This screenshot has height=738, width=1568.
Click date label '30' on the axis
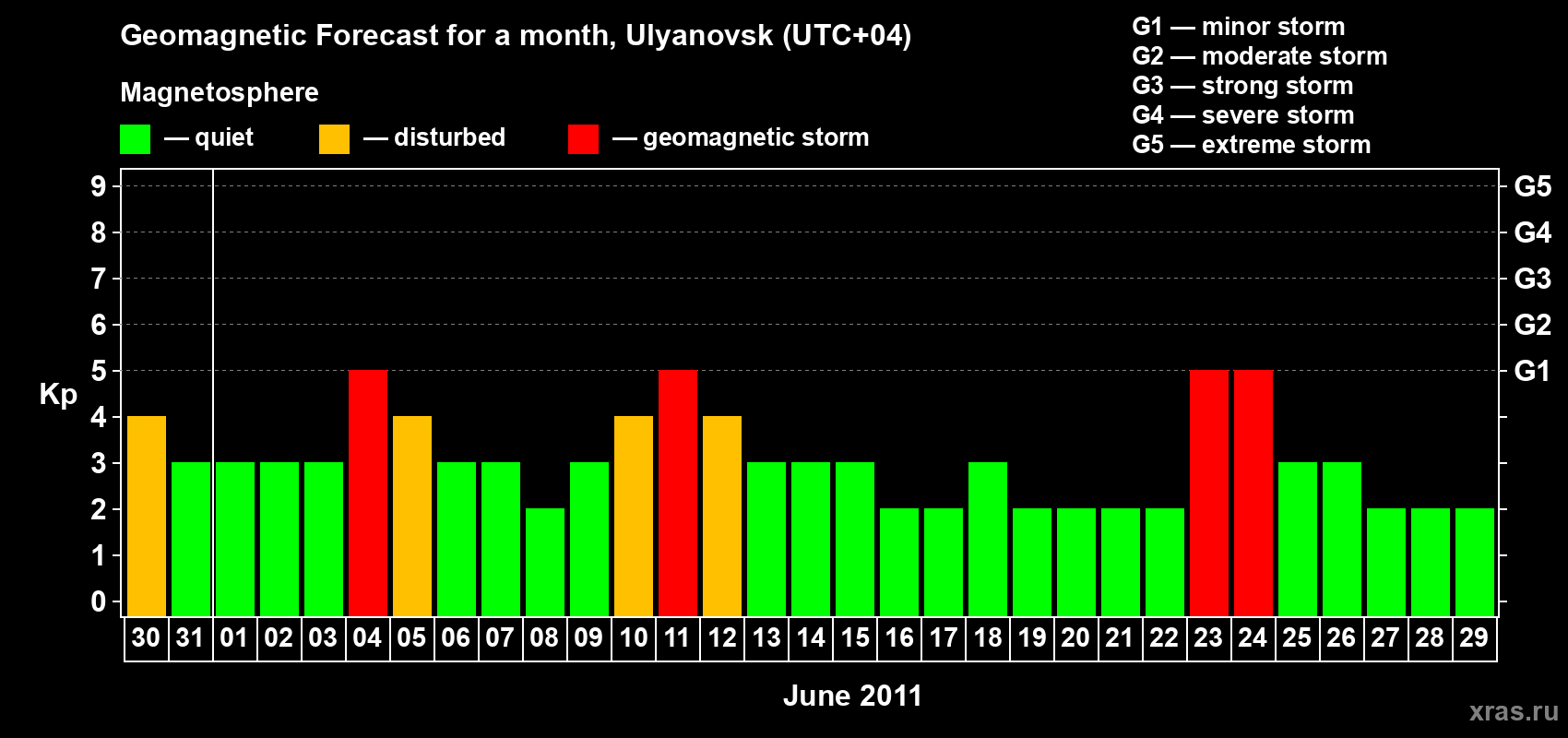click(x=146, y=638)
